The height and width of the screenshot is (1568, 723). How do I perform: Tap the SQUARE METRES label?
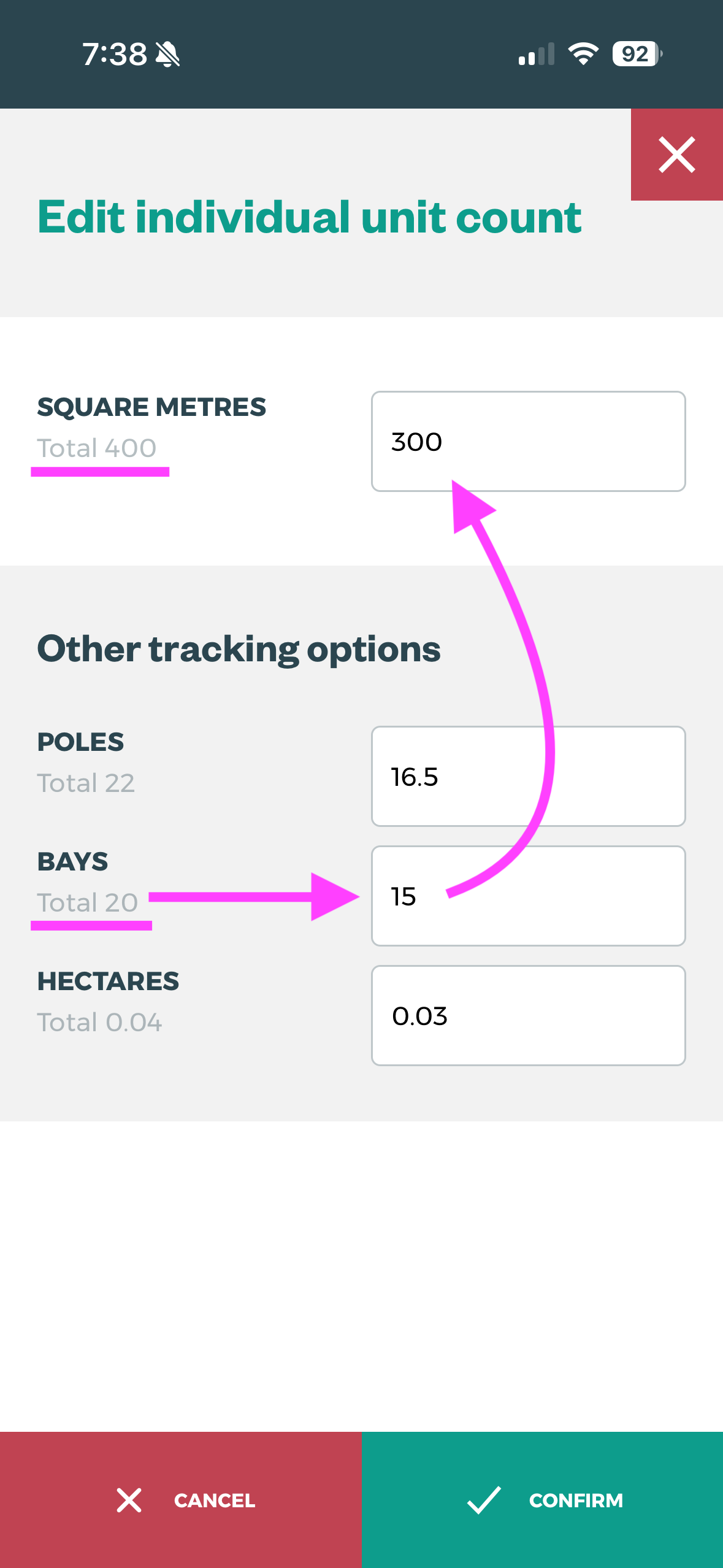tap(151, 407)
